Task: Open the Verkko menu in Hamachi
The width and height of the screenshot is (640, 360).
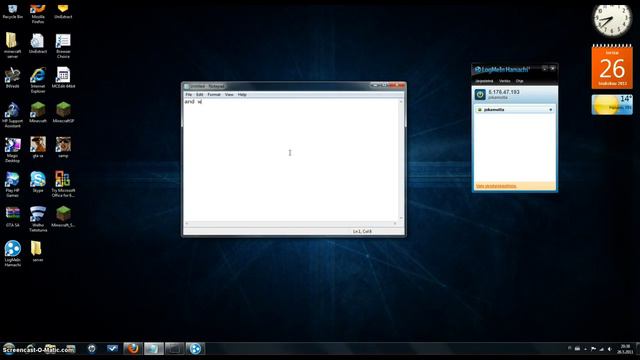Action: [504, 81]
